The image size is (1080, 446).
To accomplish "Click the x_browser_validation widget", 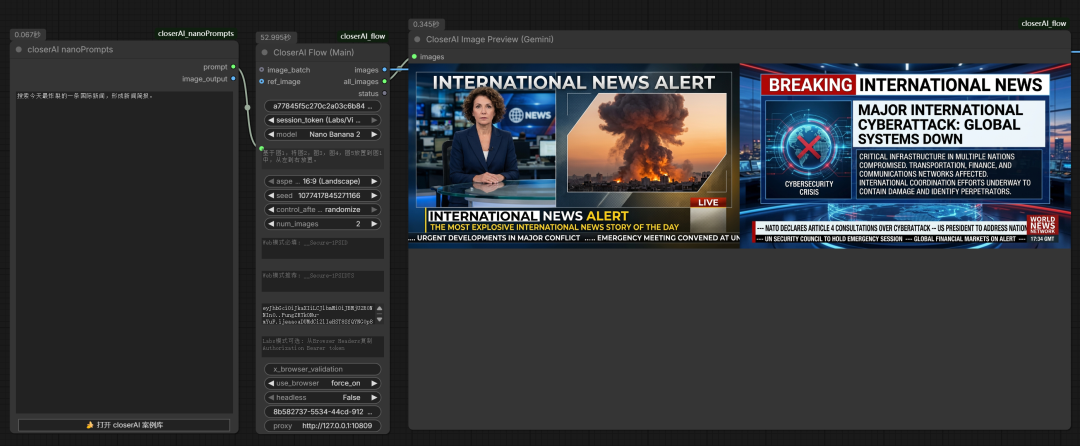I will 322,369.
